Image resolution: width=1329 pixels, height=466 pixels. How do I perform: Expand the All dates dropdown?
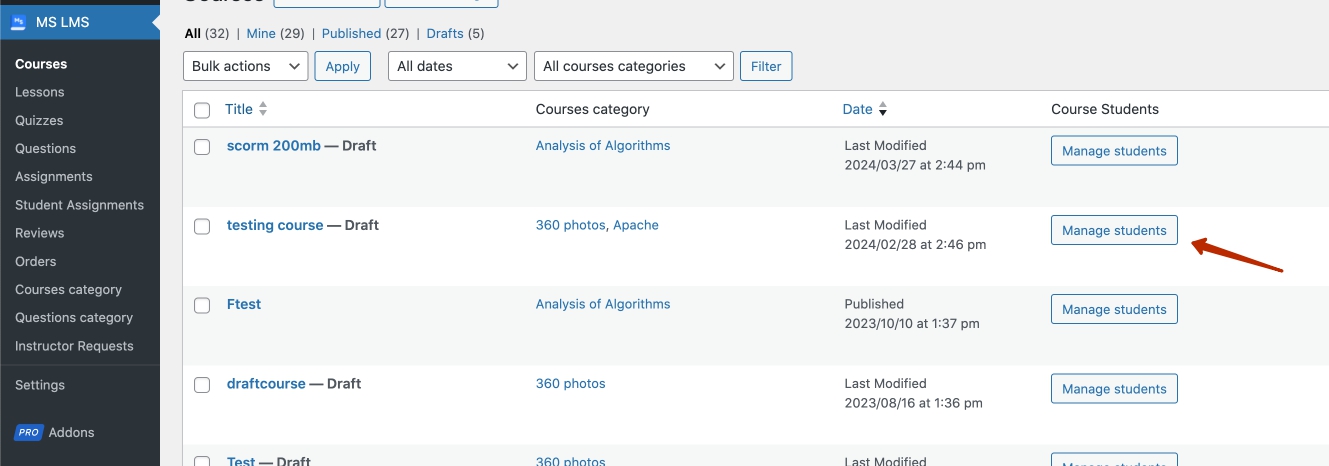coord(457,66)
